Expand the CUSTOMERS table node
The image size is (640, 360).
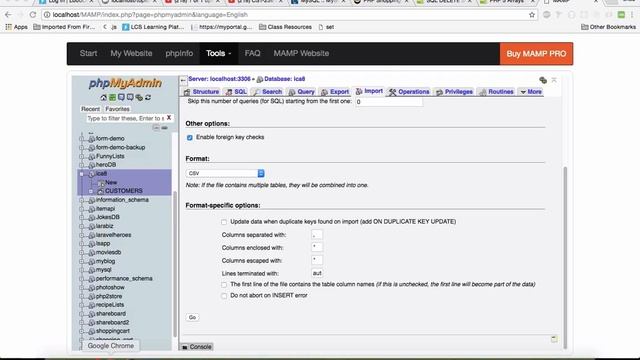pos(91,191)
